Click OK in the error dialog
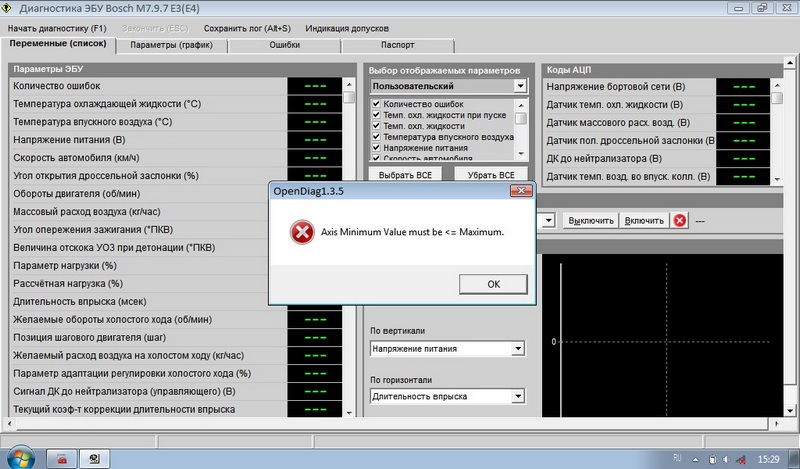The height and width of the screenshot is (469, 800). pos(493,284)
